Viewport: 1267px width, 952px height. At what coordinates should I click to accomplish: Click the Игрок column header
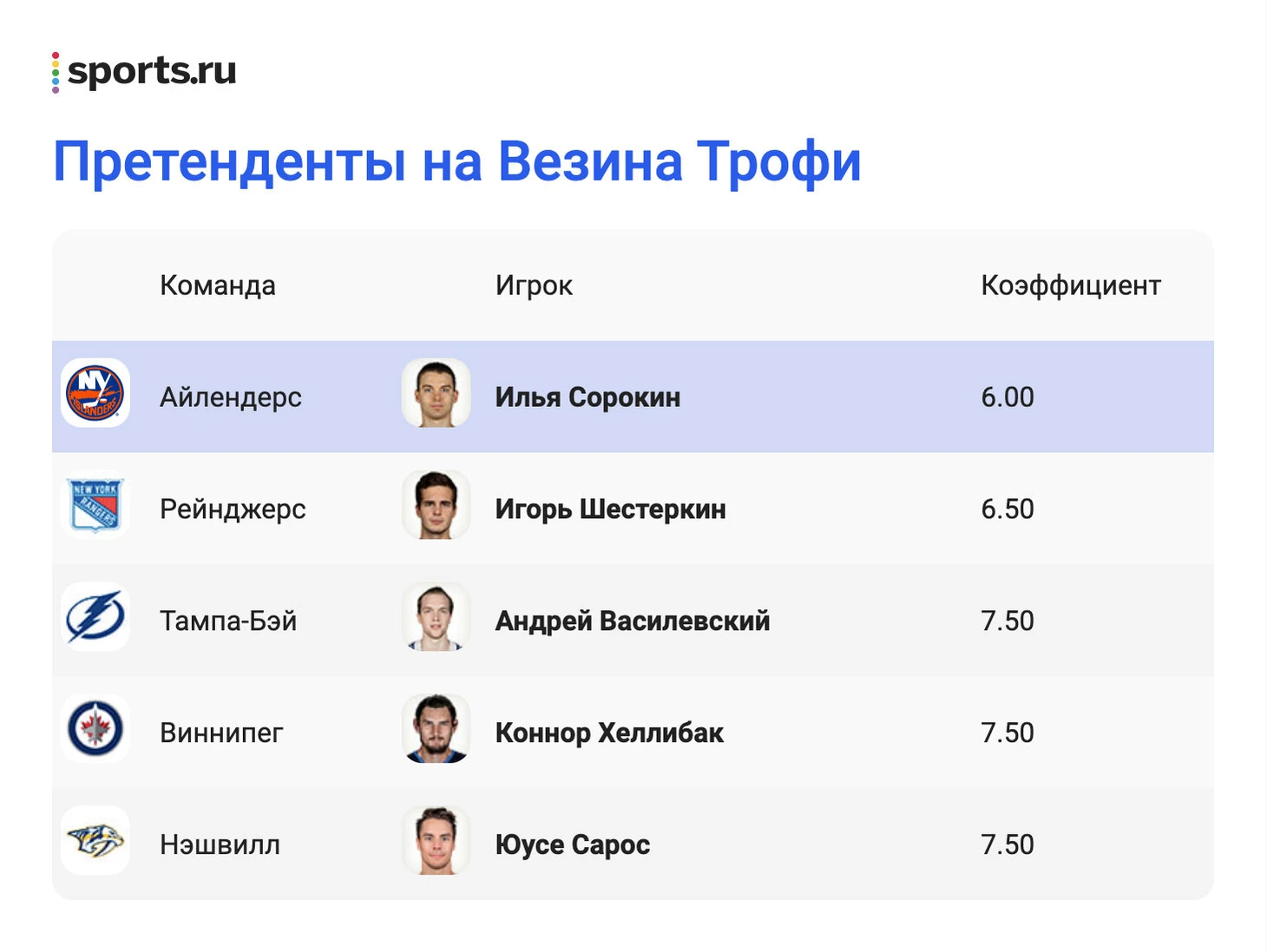[534, 286]
